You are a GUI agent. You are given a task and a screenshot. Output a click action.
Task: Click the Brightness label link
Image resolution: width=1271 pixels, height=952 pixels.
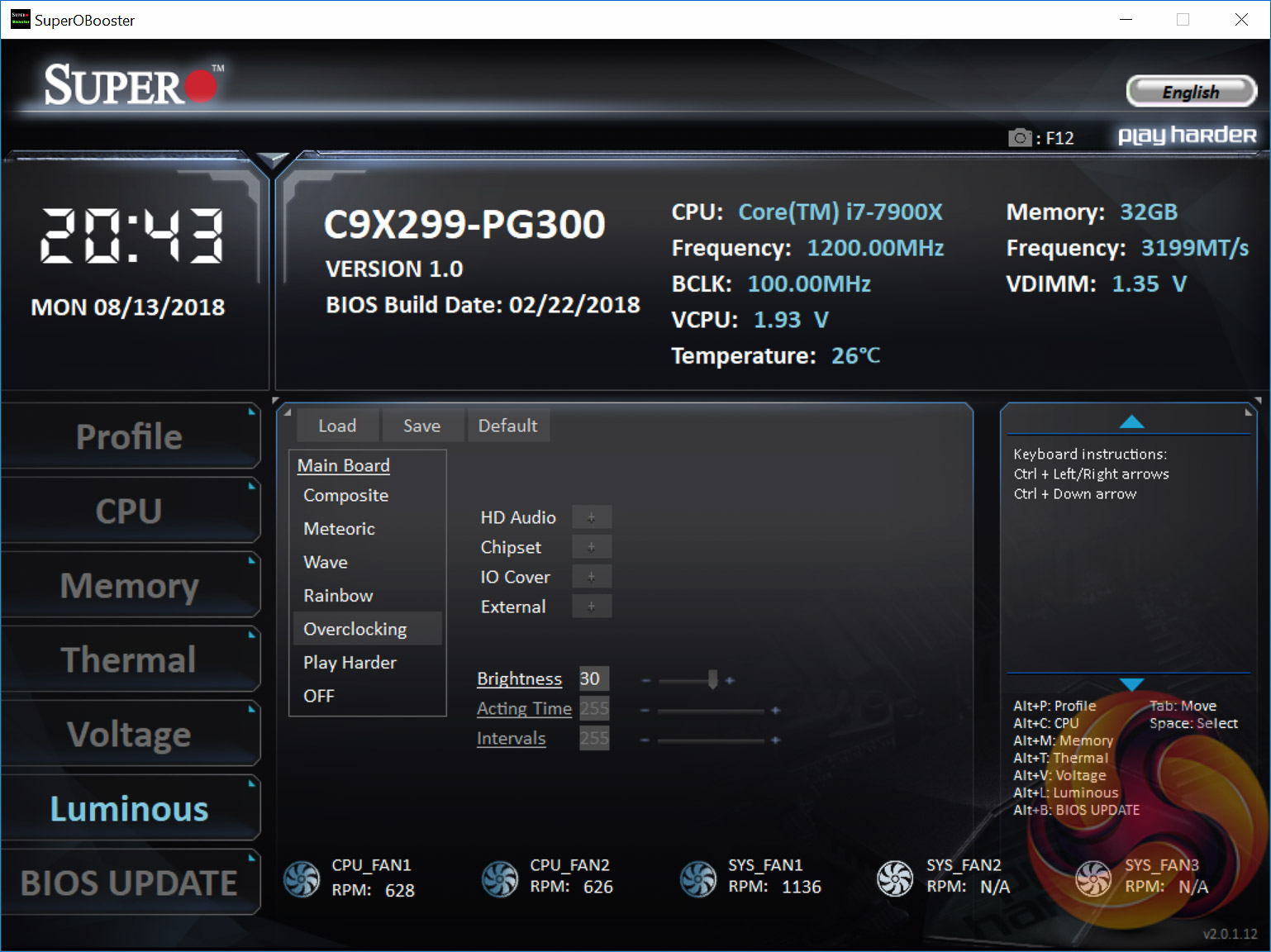point(519,678)
